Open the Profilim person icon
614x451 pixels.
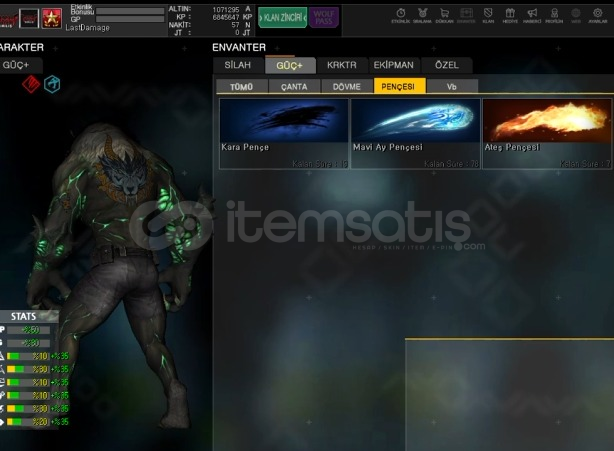554,16
